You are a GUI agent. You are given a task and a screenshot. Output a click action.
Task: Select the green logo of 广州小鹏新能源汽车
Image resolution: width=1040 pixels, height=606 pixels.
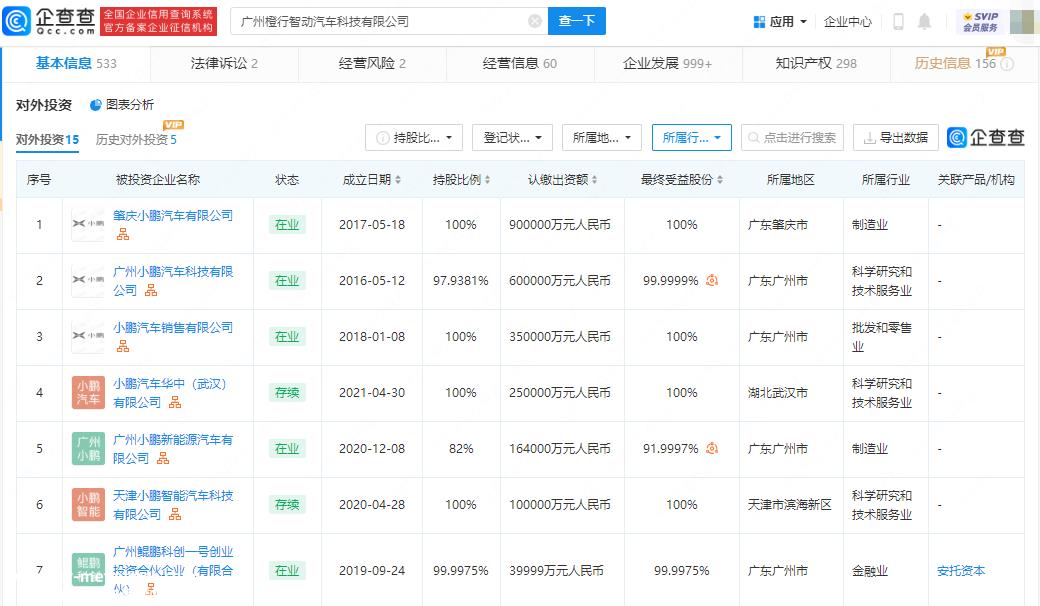88,449
